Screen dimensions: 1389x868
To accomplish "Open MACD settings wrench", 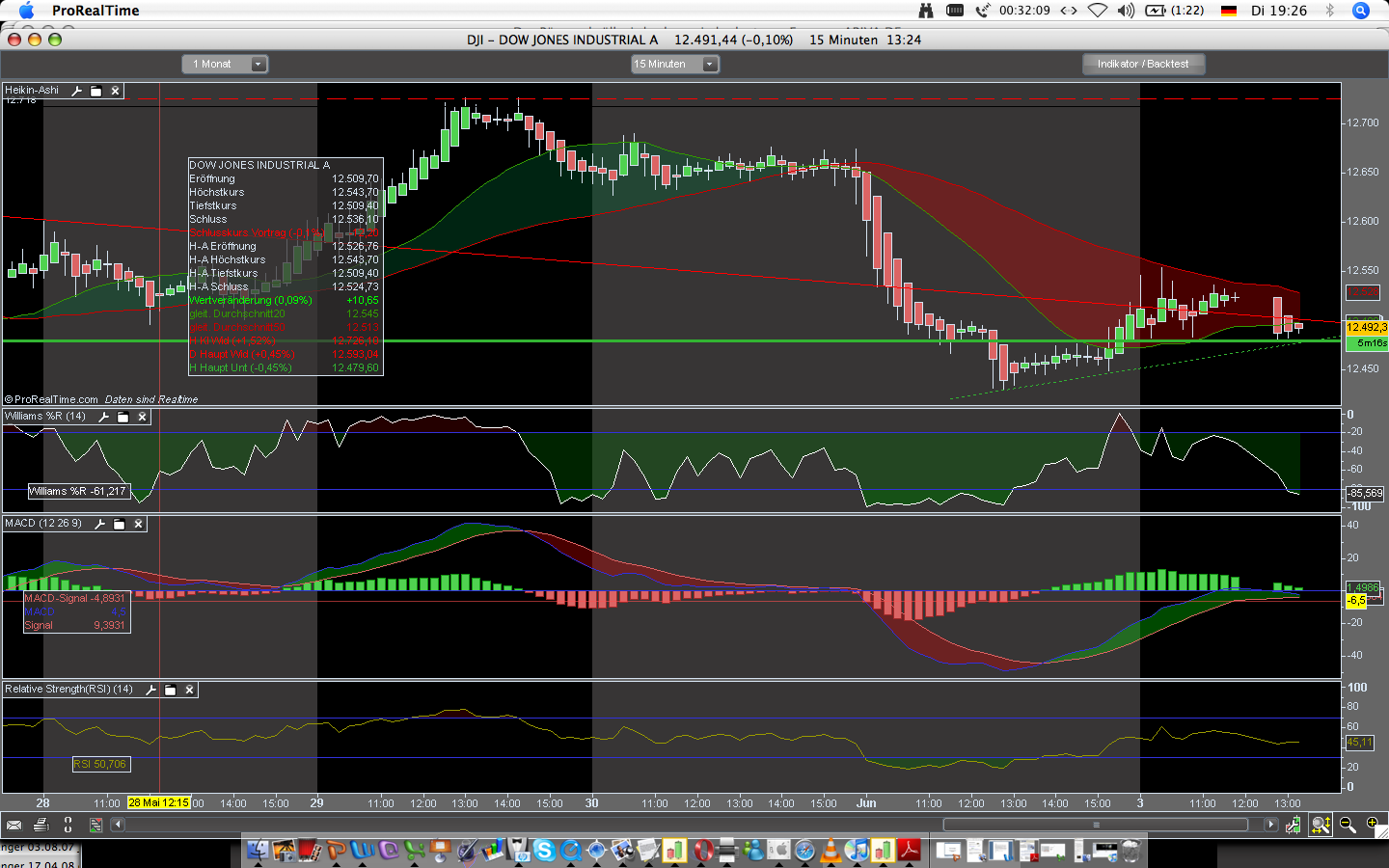I will (x=100, y=524).
